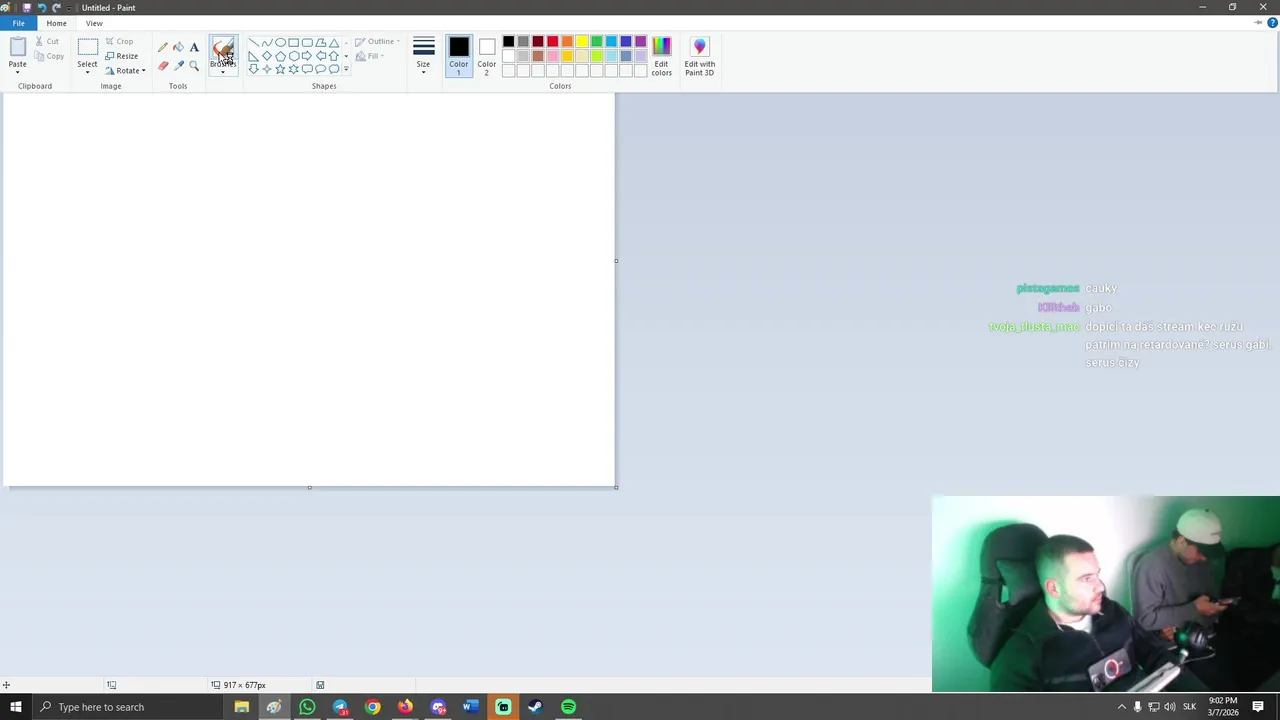This screenshot has height=720, width=1280.
Task: Click the SLK keyboard language indicator
Action: (1189, 707)
